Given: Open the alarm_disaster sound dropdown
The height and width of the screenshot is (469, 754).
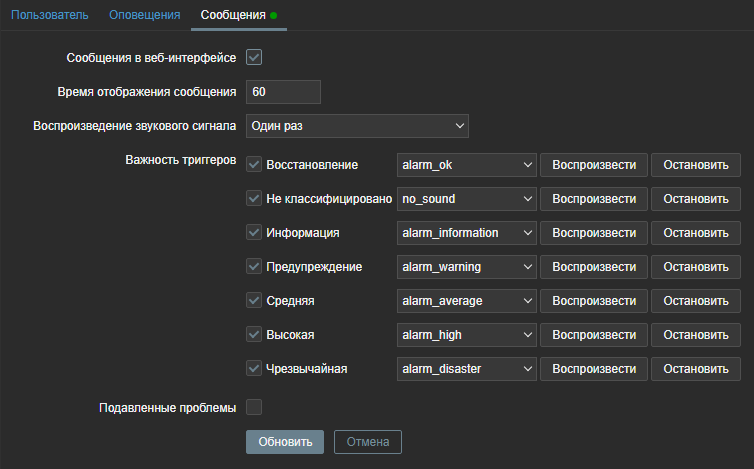Looking at the screenshot, I should 467,369.
